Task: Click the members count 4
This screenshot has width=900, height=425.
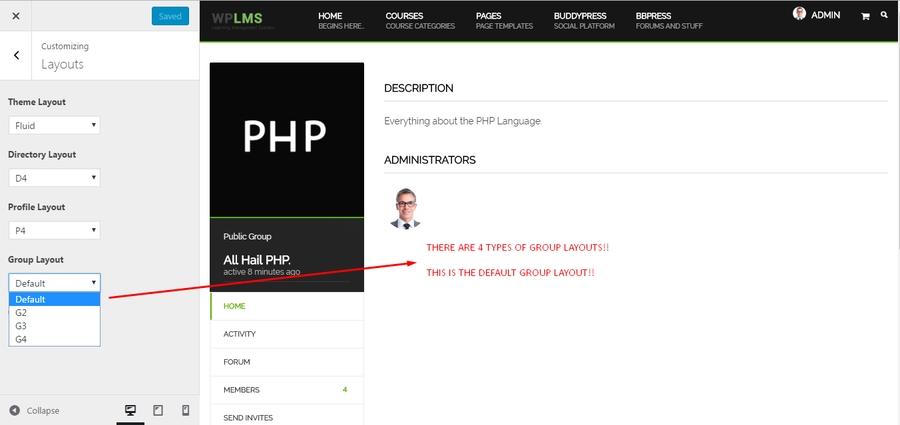Action: click(x=345, y=390)
